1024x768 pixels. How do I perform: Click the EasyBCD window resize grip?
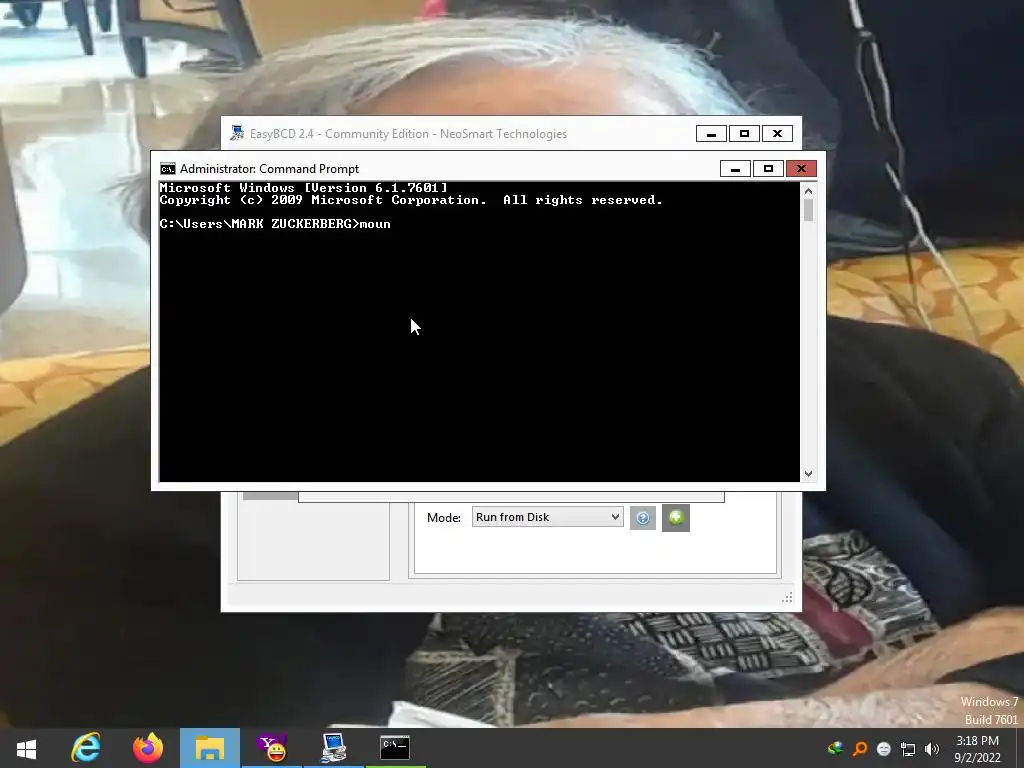point(788,598)
